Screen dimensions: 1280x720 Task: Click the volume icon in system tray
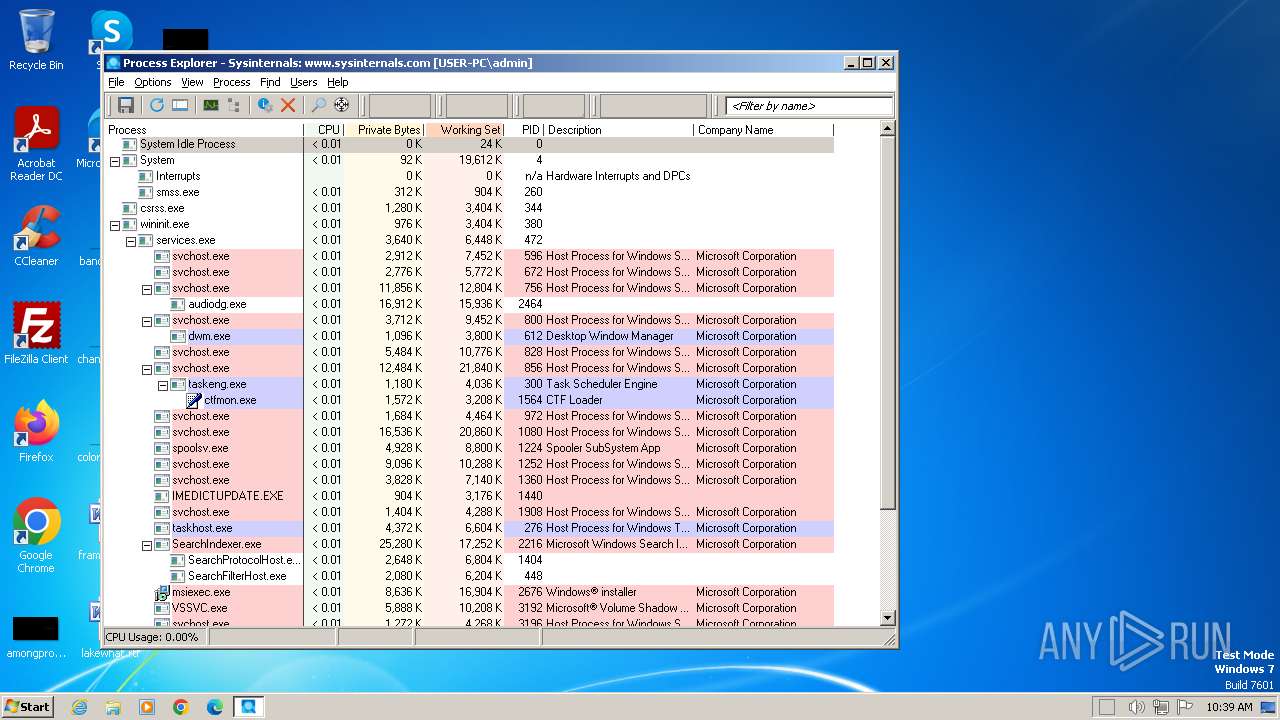coord(1136,707)
